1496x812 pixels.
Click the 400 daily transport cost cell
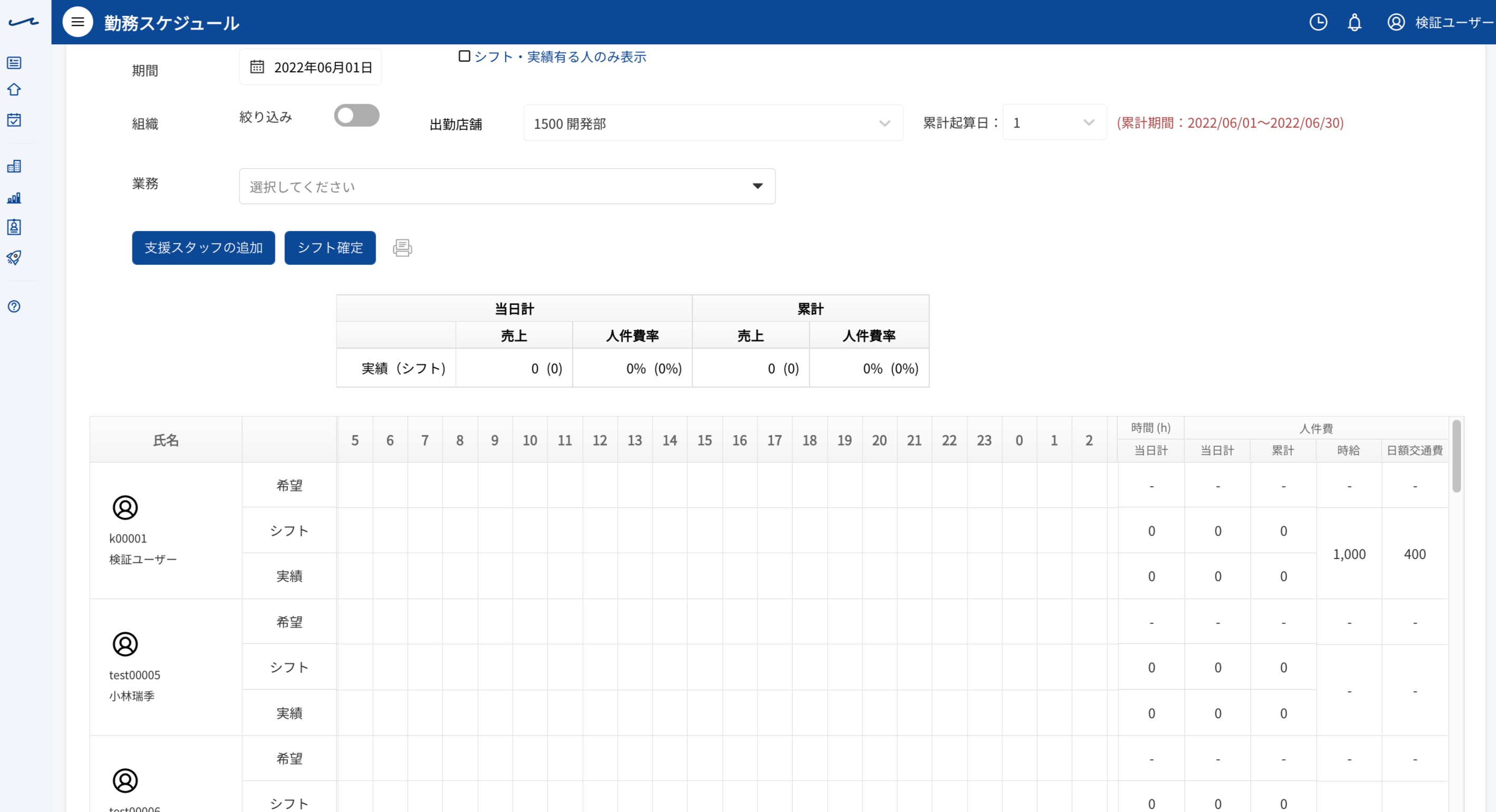click(x=1415, y=554)
